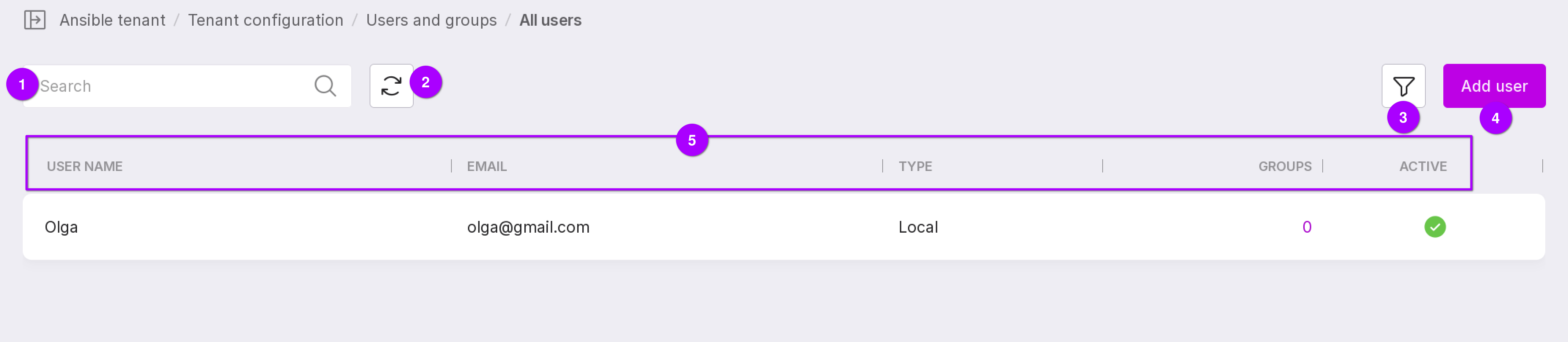
Task: Click the olga@gmail.com email cell
Action: pyautogui.click(x=528, y=227)
